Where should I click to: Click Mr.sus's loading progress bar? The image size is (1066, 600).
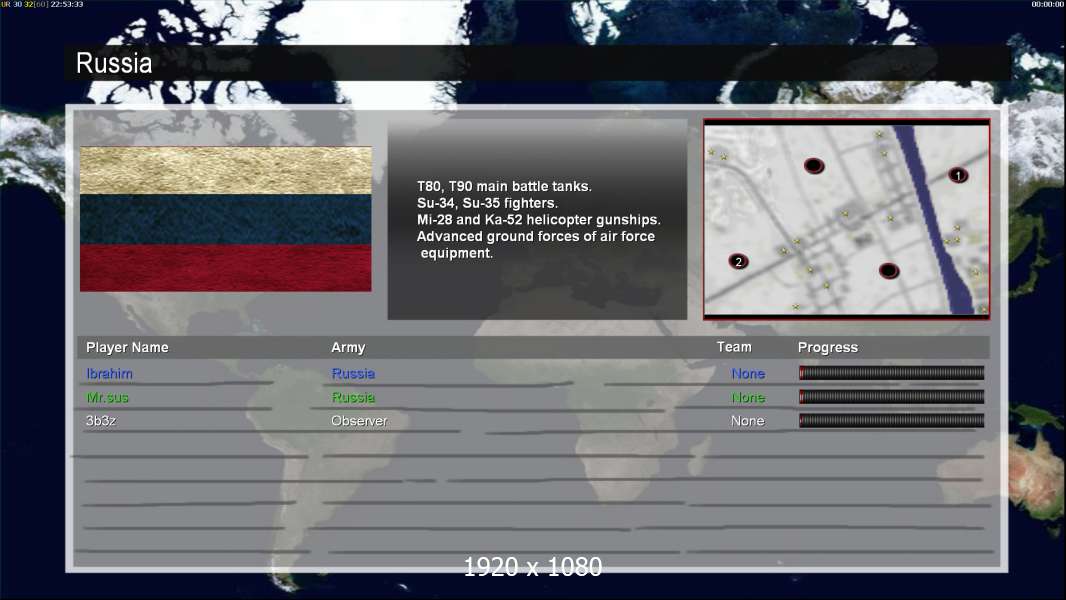[x=891, y=397]
